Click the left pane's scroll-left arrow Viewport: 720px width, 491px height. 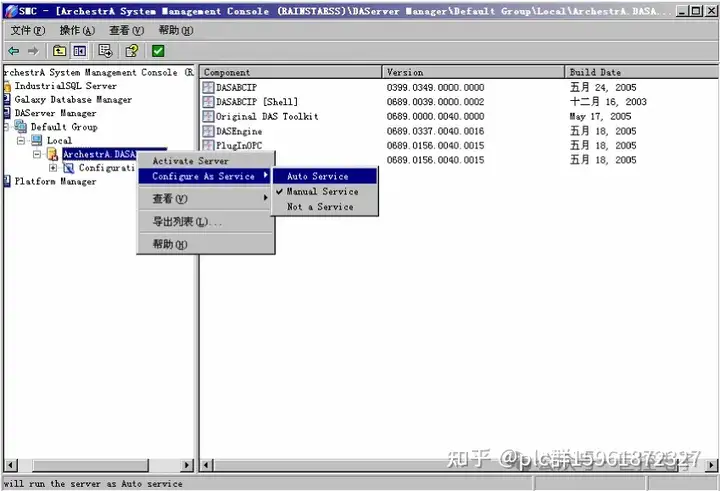[11, 465]
